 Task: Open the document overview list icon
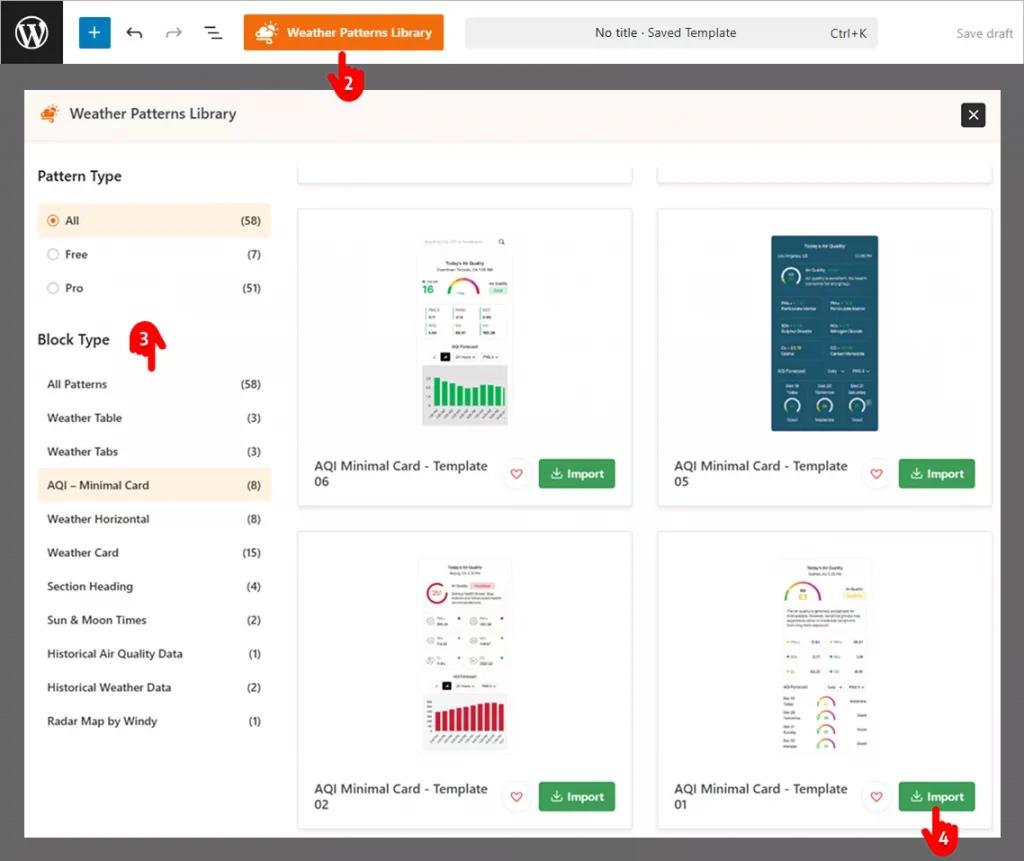tap(213, 33)
